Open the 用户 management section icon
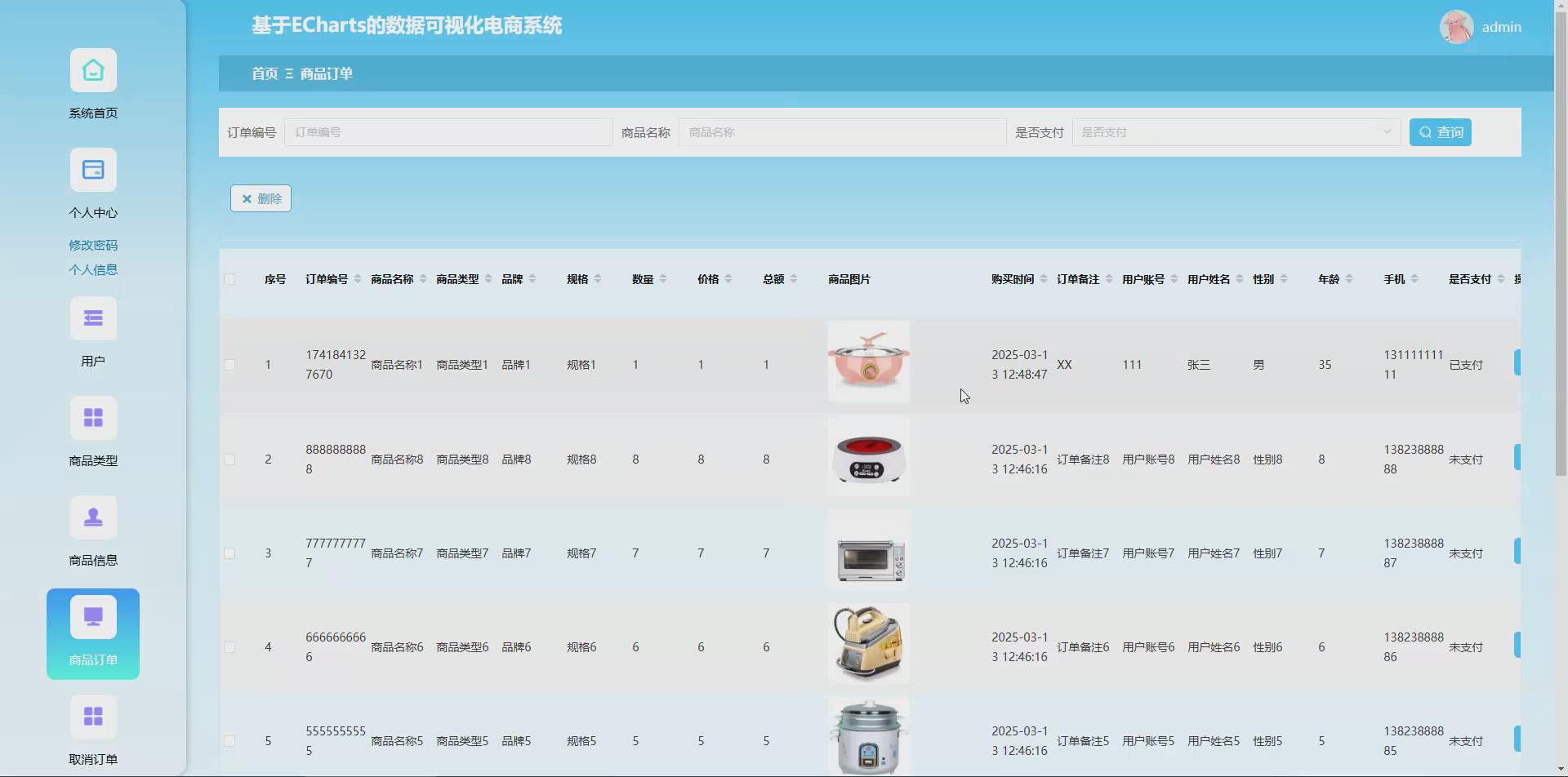The height and width of the screenshot is (777, 1568). (x=93, y=317)
